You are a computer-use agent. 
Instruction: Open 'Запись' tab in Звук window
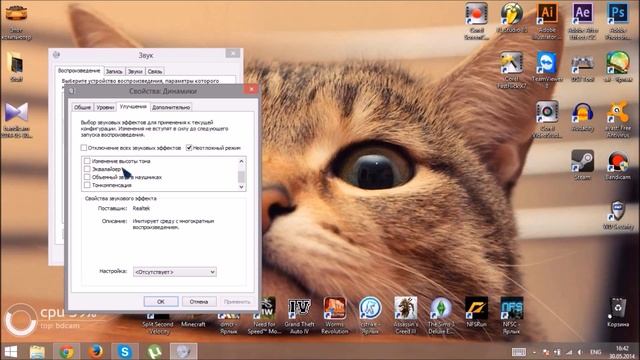(x=114, y=71)
